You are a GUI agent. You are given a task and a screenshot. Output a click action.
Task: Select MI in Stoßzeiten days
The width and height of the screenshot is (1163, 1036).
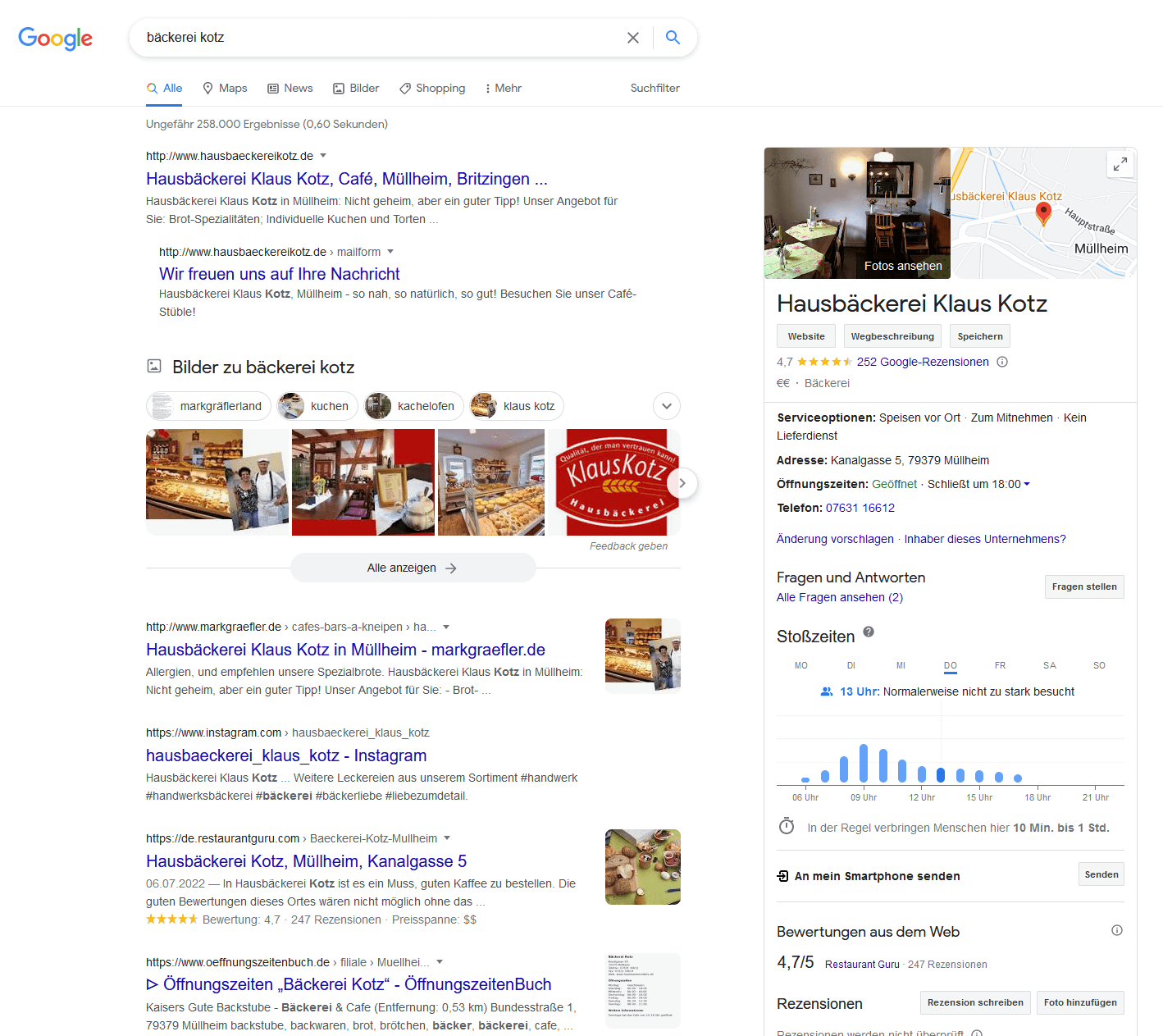click(x=901, y=665)
